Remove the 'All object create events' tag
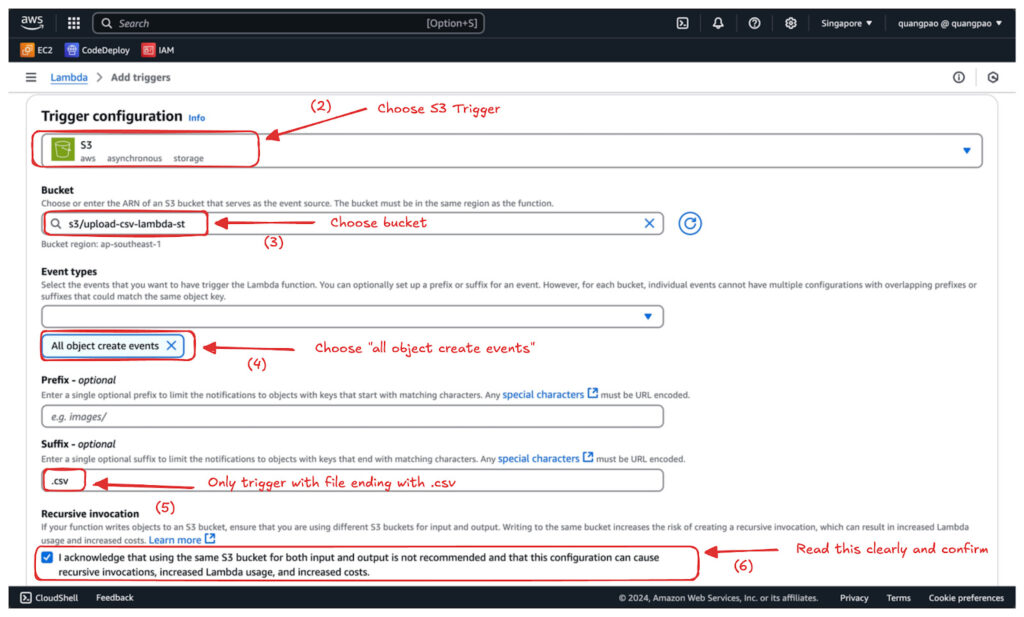 171,346
